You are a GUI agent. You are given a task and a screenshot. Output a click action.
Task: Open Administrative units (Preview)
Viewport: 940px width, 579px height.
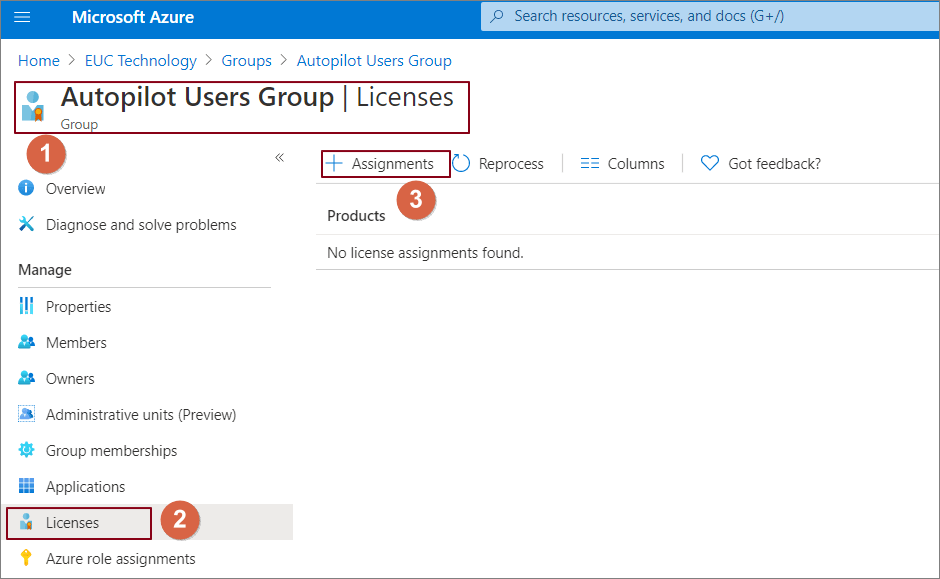point(141,415)
